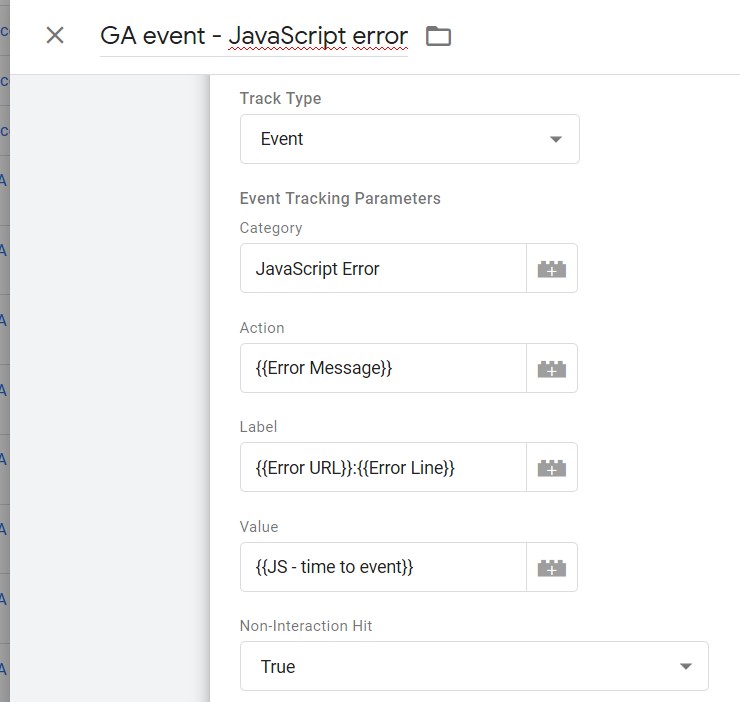740x702 pixels.
Task: Click the dimmed overlay left of the panel
Action: click(x=110, y=400)
